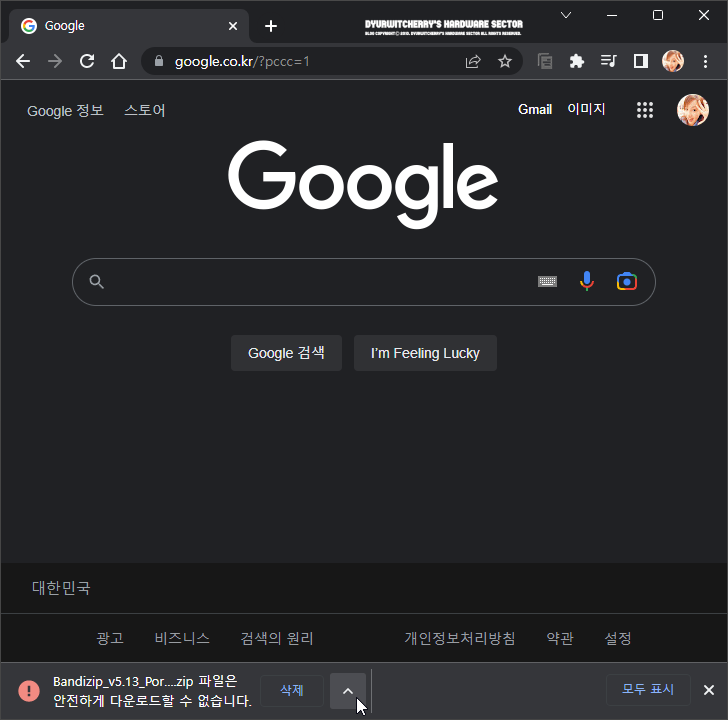The height and width of the screenshot is (720, 728).
Task: Open the 이미지 link
Action: (x=586, y=109)
